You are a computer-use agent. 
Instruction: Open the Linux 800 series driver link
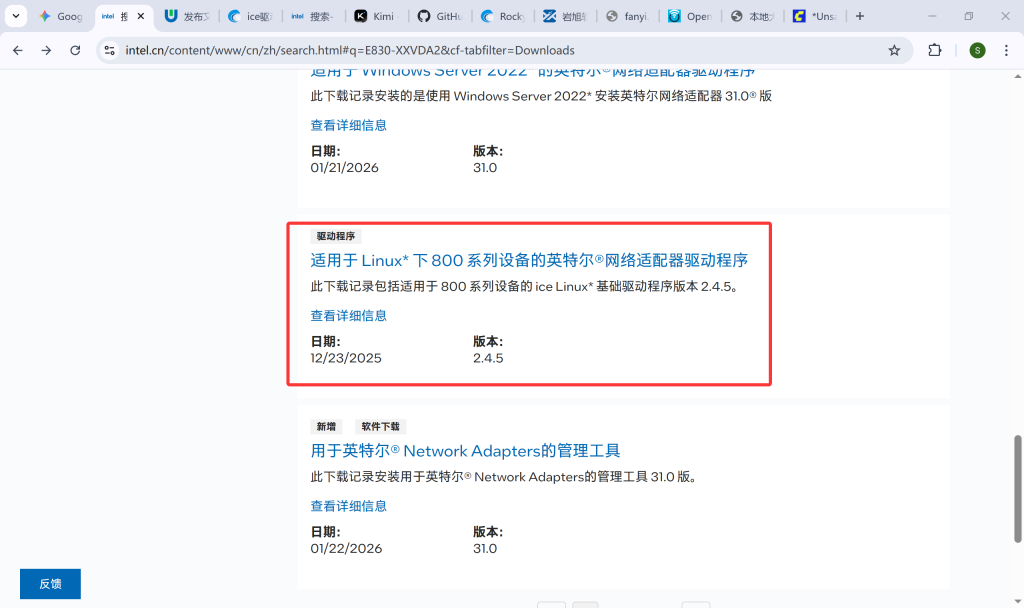coord(529,260)
